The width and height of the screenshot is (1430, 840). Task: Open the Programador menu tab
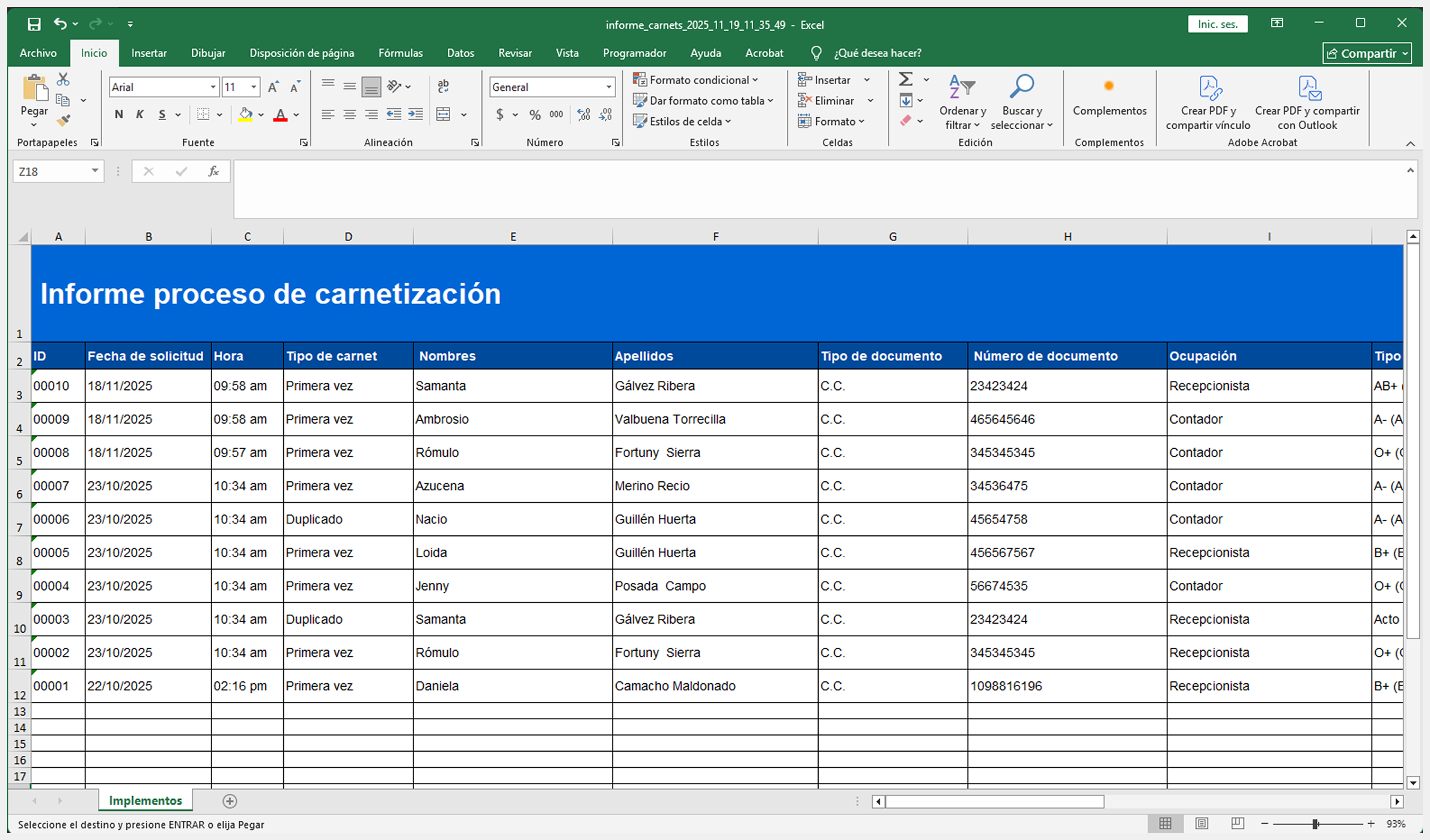click(x=634, y=53)
